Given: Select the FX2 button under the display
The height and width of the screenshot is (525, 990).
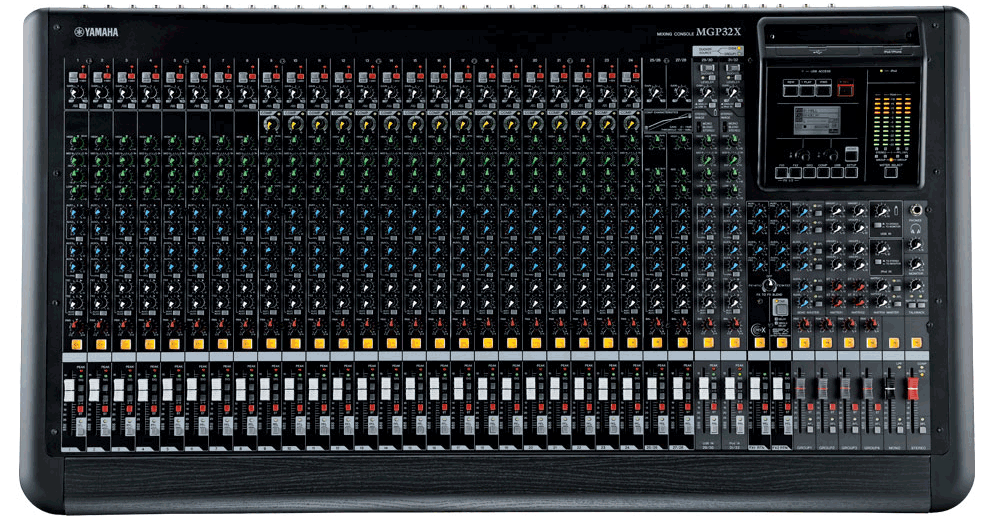Looking at the screenshot, I should [796, 172].
